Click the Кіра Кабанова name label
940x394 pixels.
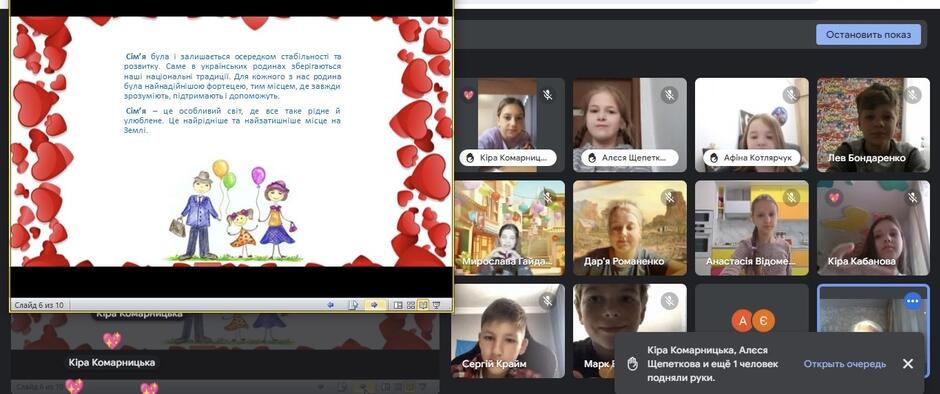pyautogui.click(x=861, y=261)
